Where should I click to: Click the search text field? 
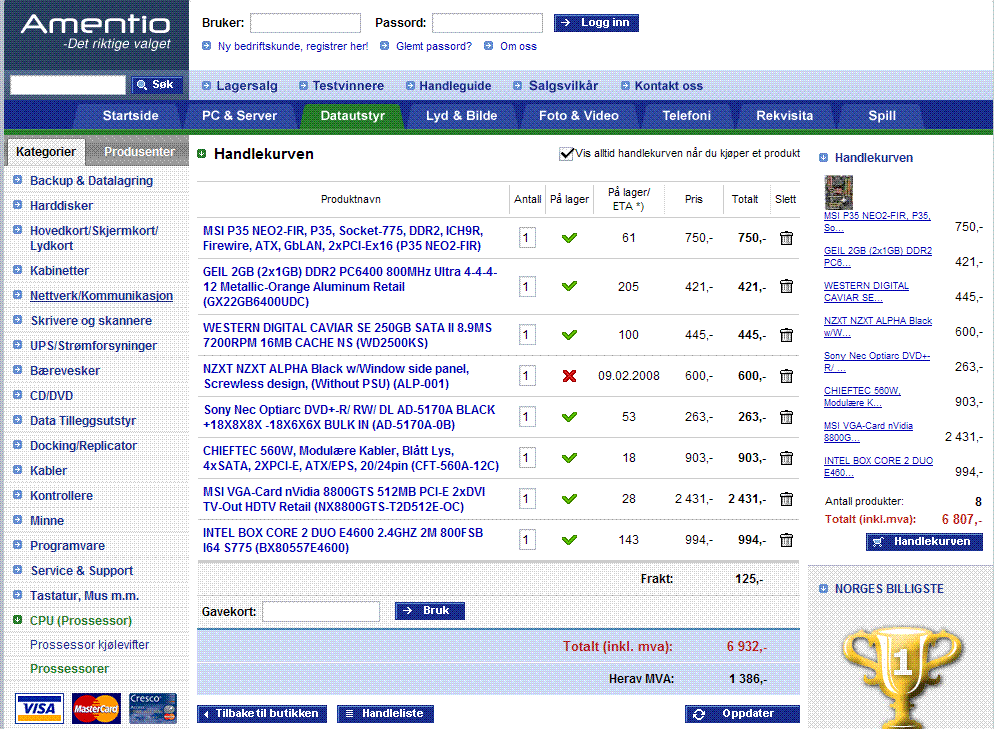pos(68,84)
